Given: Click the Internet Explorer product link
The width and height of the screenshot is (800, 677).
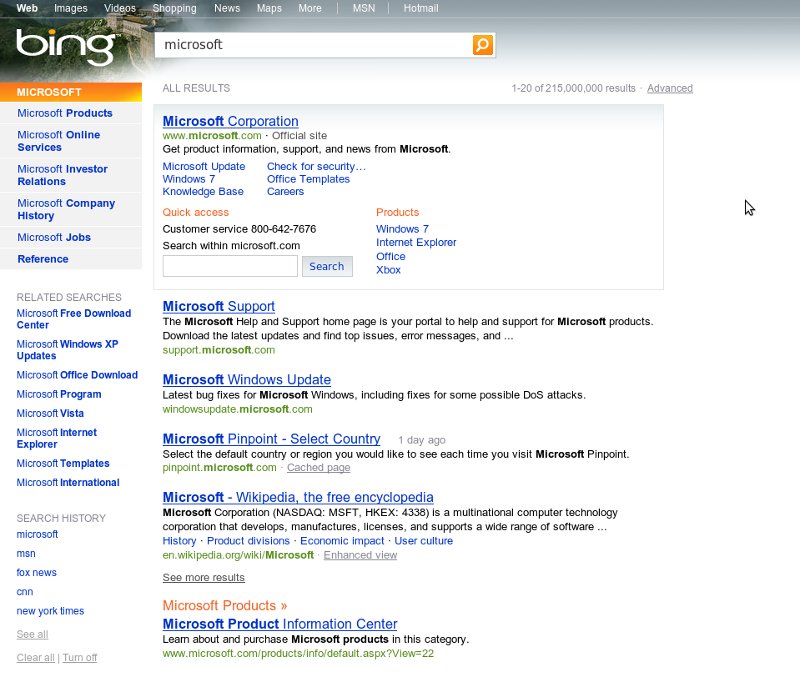Looking at the screenshot, I should (x=416, y=242).
